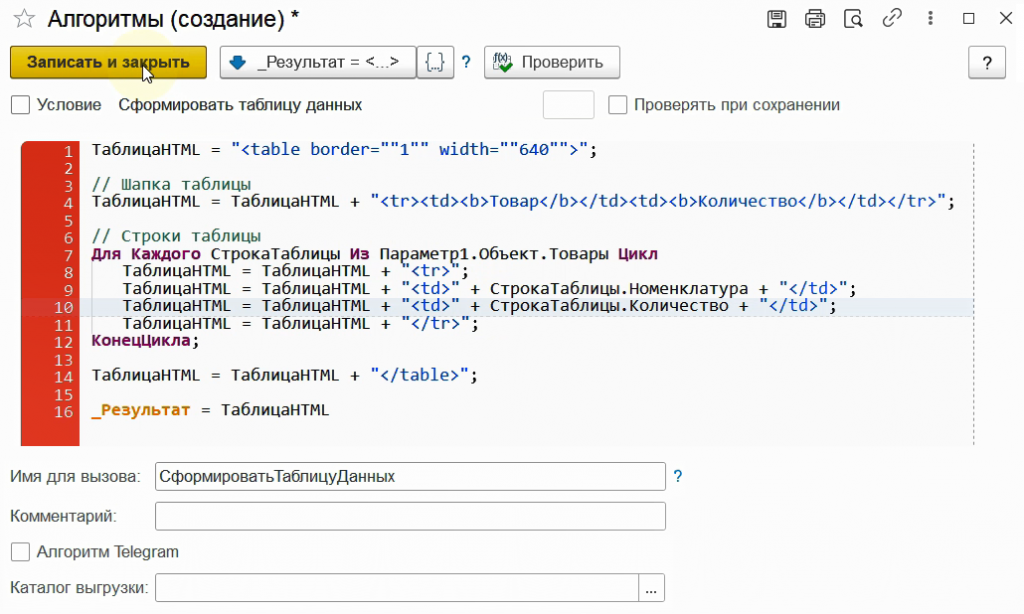Screen dimensions: 1024x614
Task: Enable the Алгоритм Telegram checkbox
Action: pos(20,552)
